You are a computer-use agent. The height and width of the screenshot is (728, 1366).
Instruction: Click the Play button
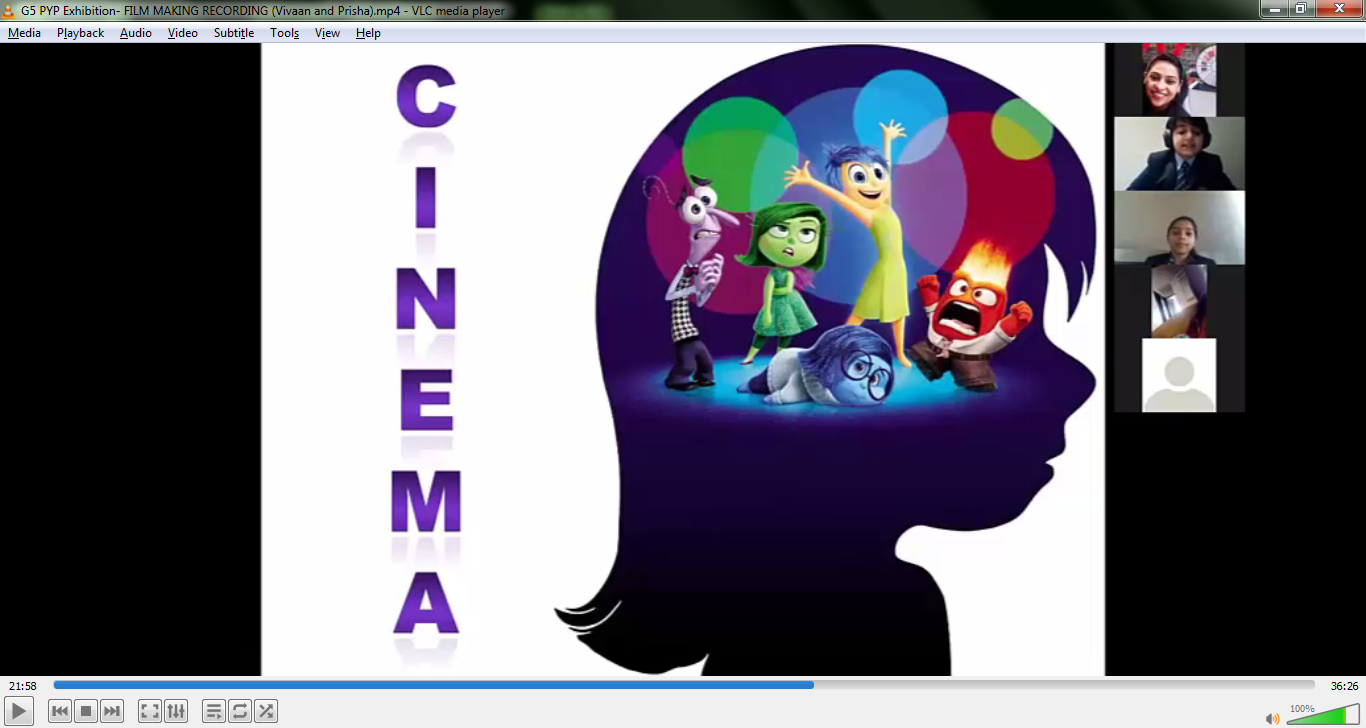pos(19,711)
